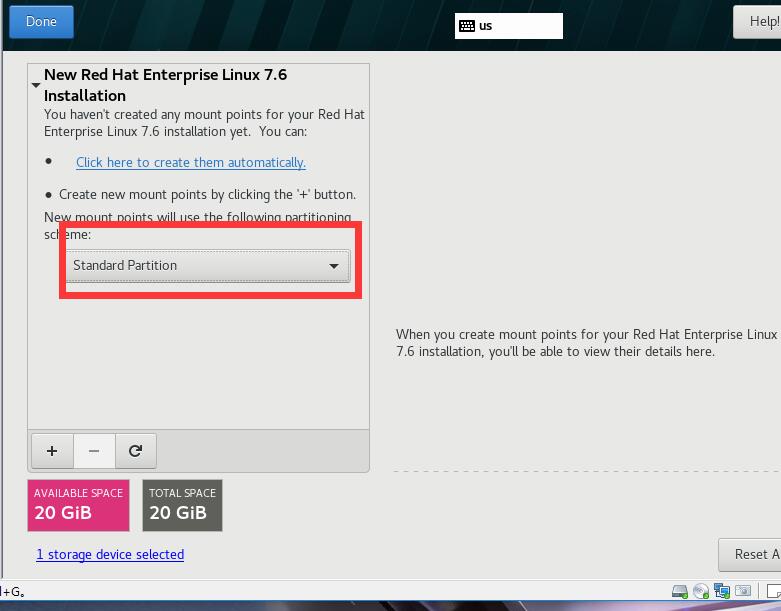
Task: Click the TOTAL SPACE 20 GiB box
Action: click(182, 505)
